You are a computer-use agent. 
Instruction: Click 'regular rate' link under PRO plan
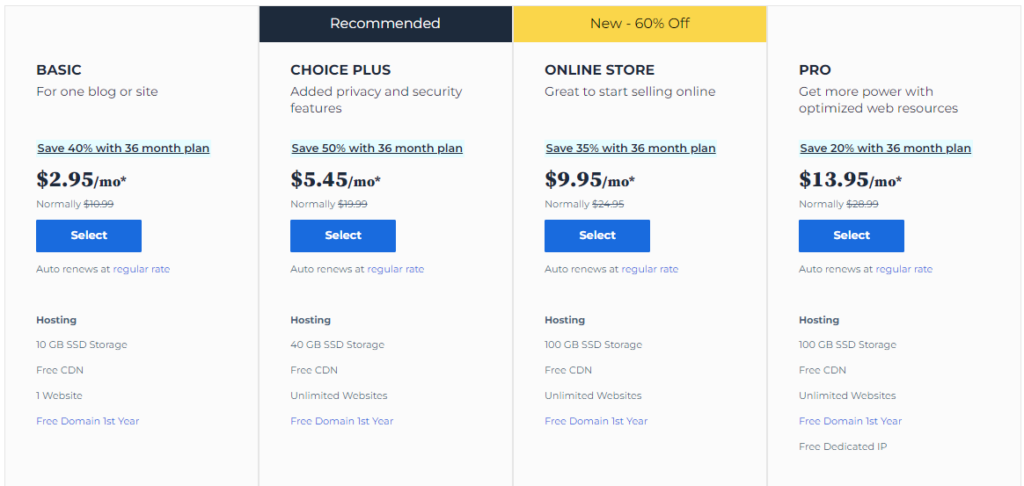[x=903, y=269]
